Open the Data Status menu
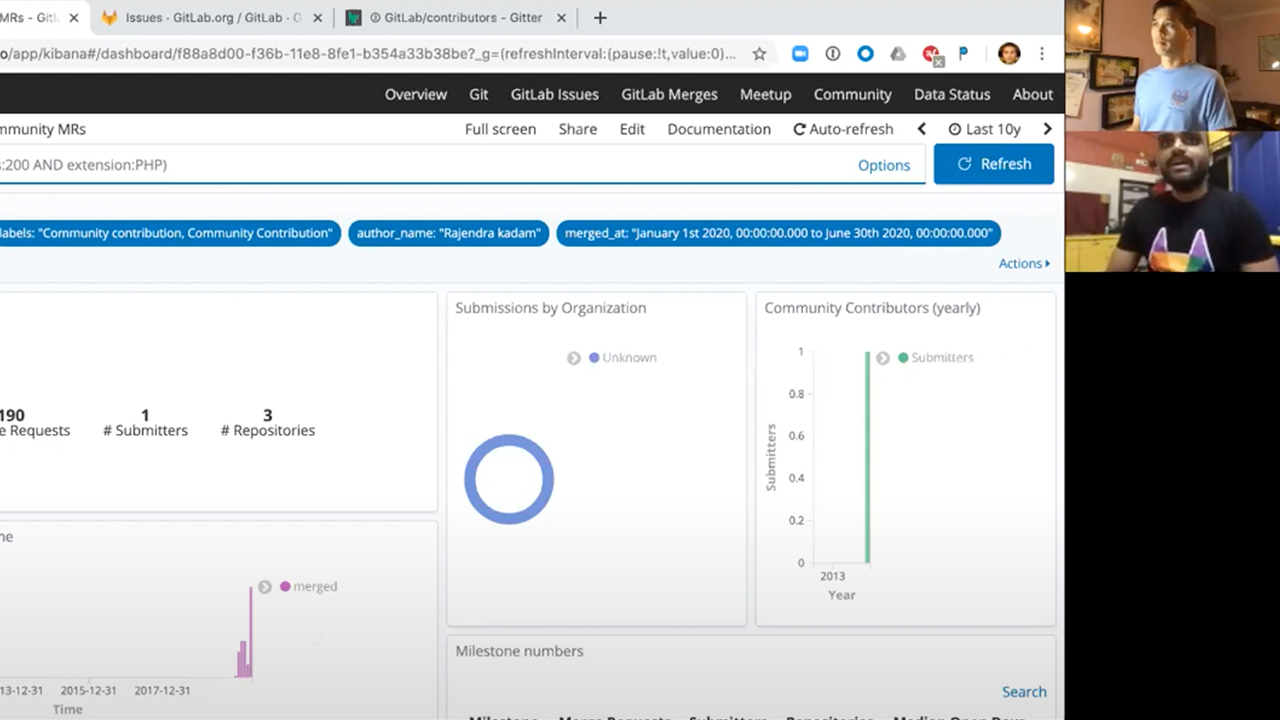The height and width of the screenshot is (720, 1280). tap(952, 94)
